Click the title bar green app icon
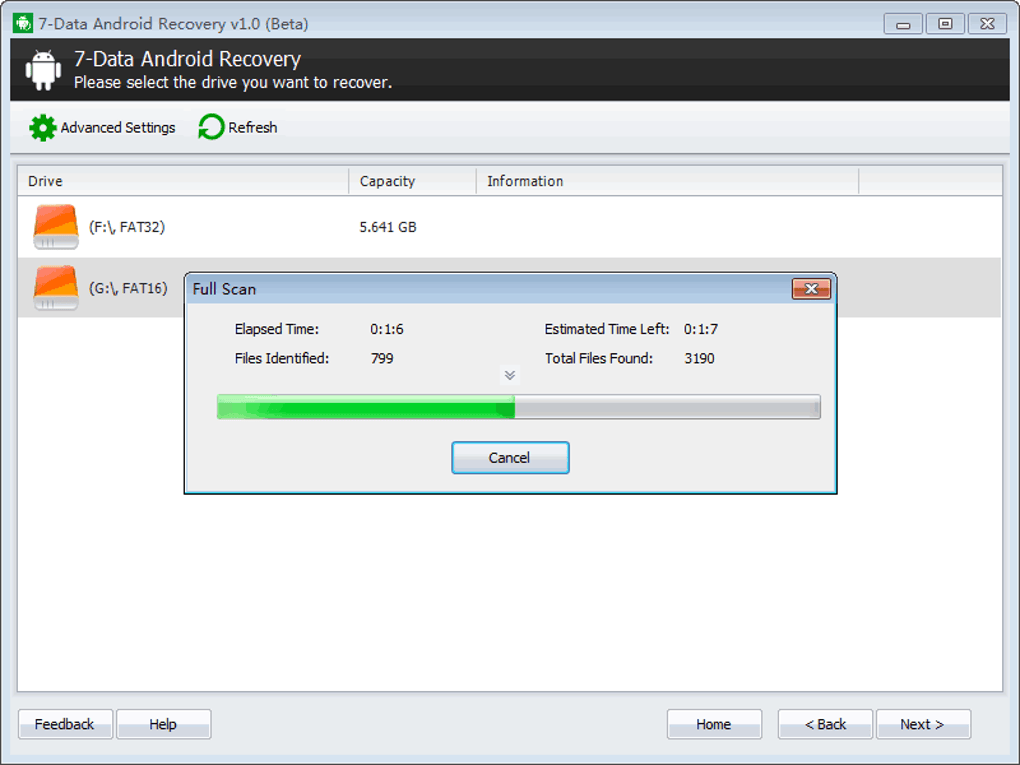This screenshot has width=1020, height=765. point(23,23)
